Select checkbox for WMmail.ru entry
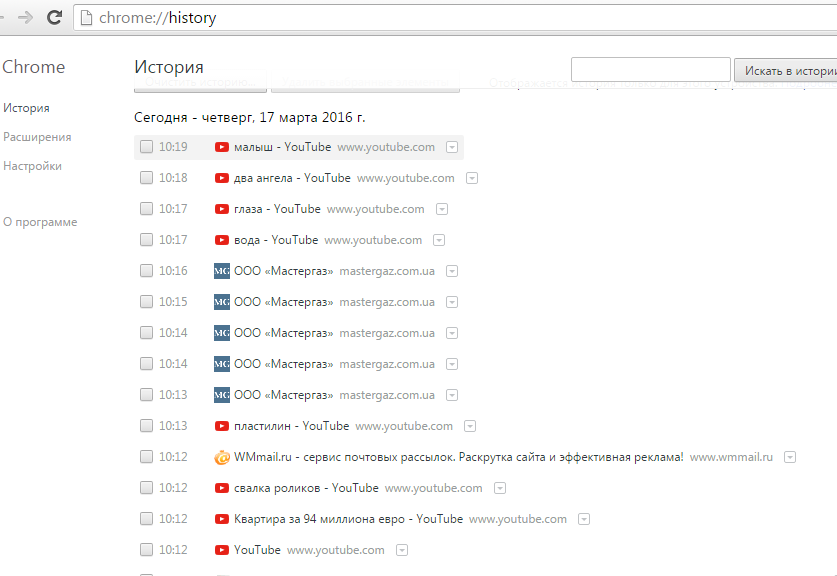Screen dimensions: 837x576 tap(146, 456)
